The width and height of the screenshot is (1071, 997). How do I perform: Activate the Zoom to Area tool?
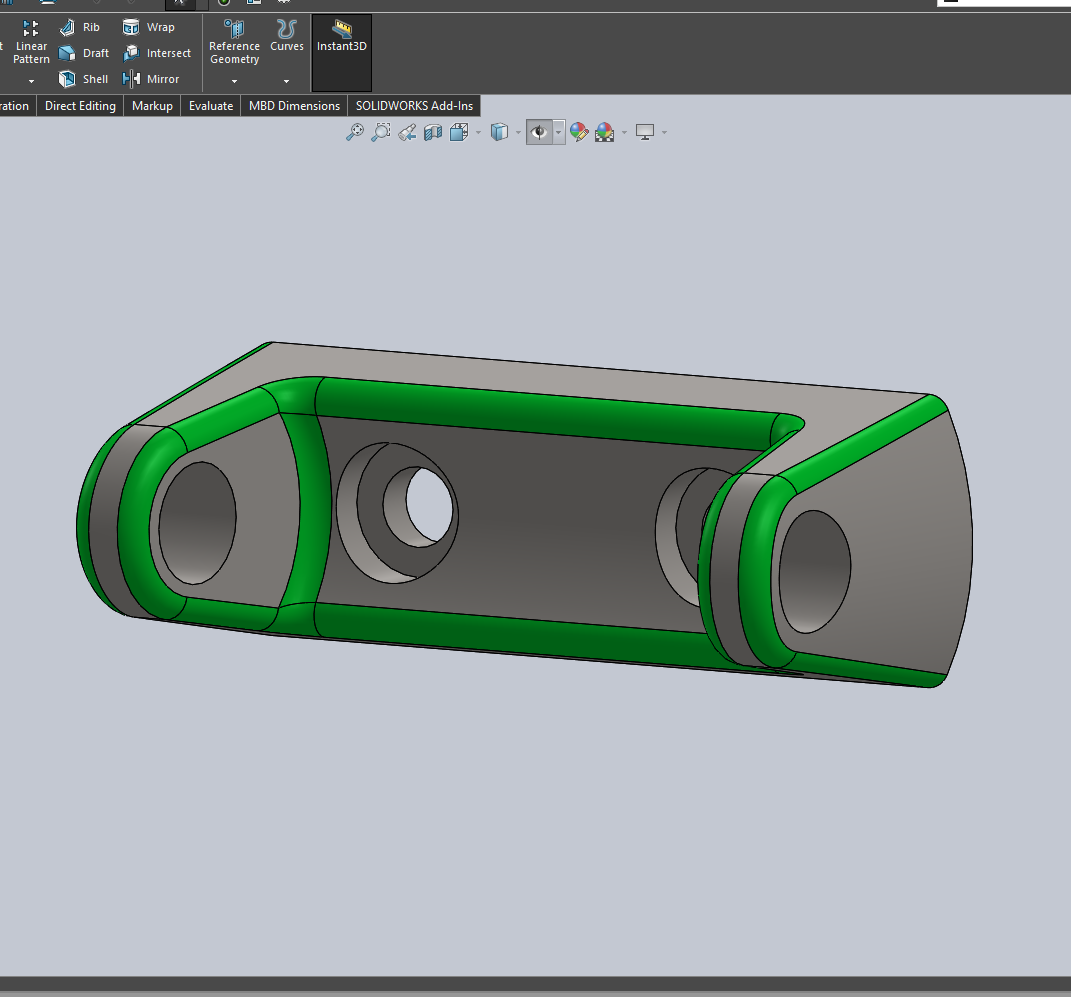click(x=380, y=131)
